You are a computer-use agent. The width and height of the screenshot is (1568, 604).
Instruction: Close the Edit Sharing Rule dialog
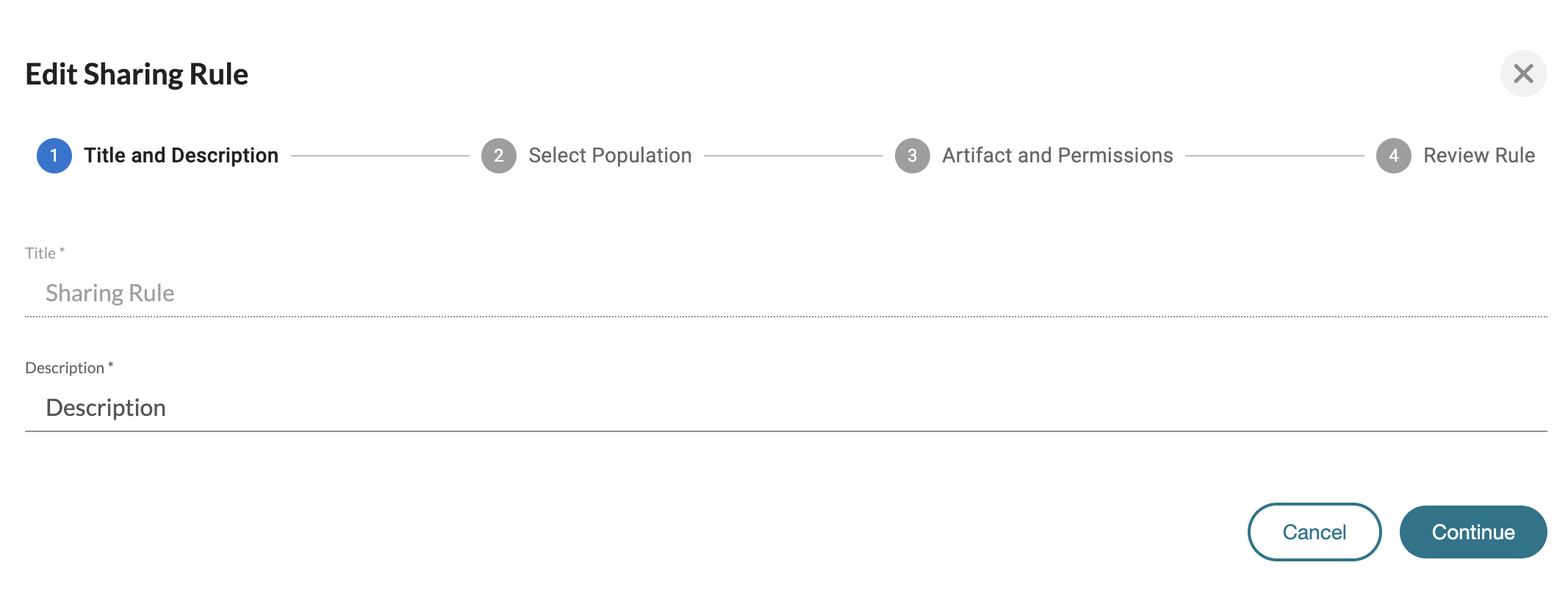click(x=1523, y=73)
